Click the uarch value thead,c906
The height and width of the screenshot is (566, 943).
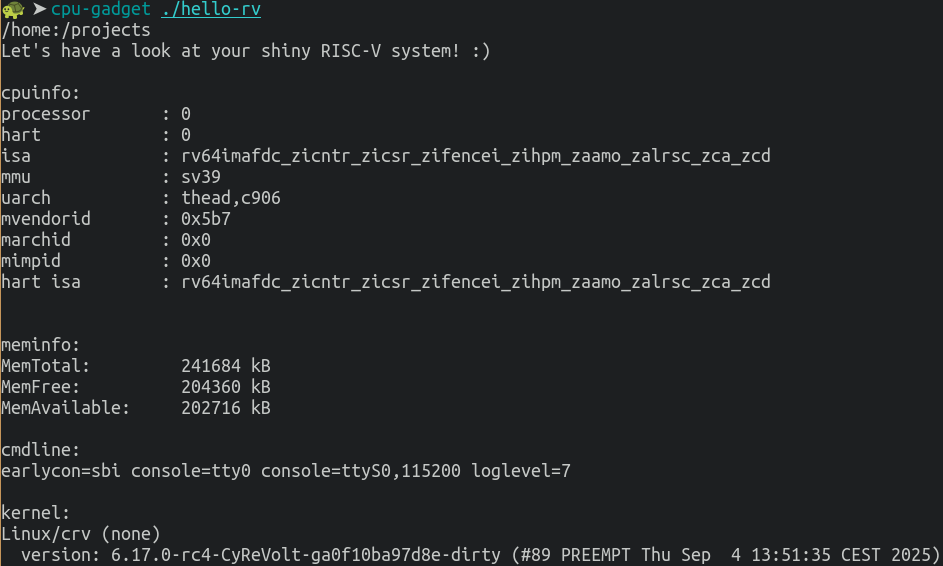pos(231,198)
